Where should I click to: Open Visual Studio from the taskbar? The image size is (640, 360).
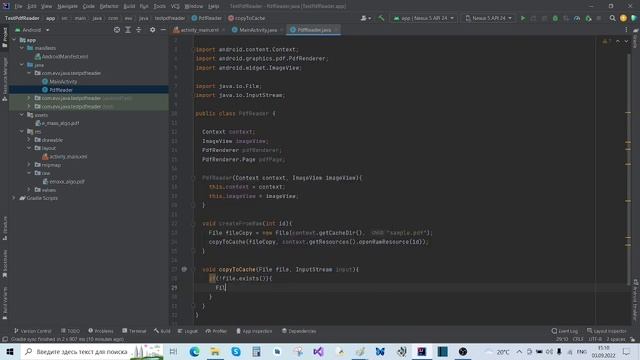(318, 351)
